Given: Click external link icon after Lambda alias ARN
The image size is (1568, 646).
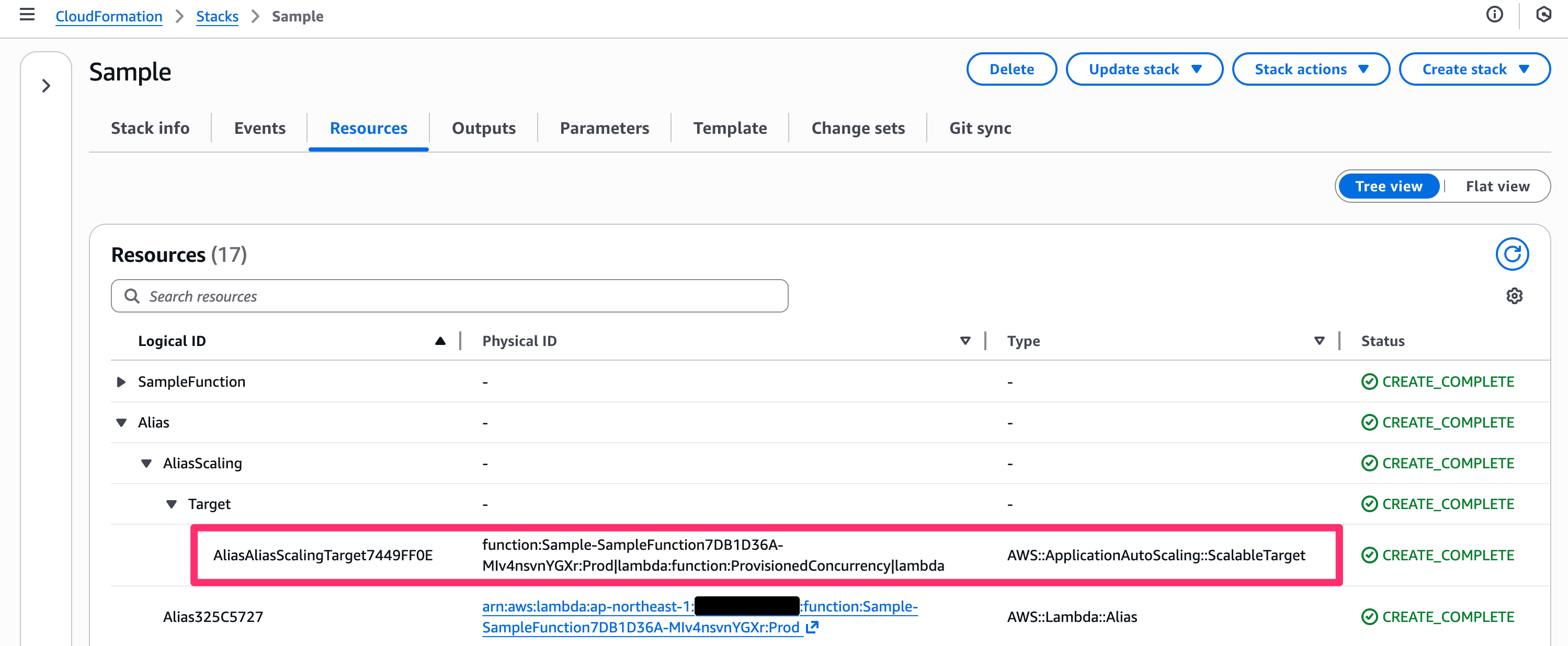Looking at the screenshot, I should point(812,627).
